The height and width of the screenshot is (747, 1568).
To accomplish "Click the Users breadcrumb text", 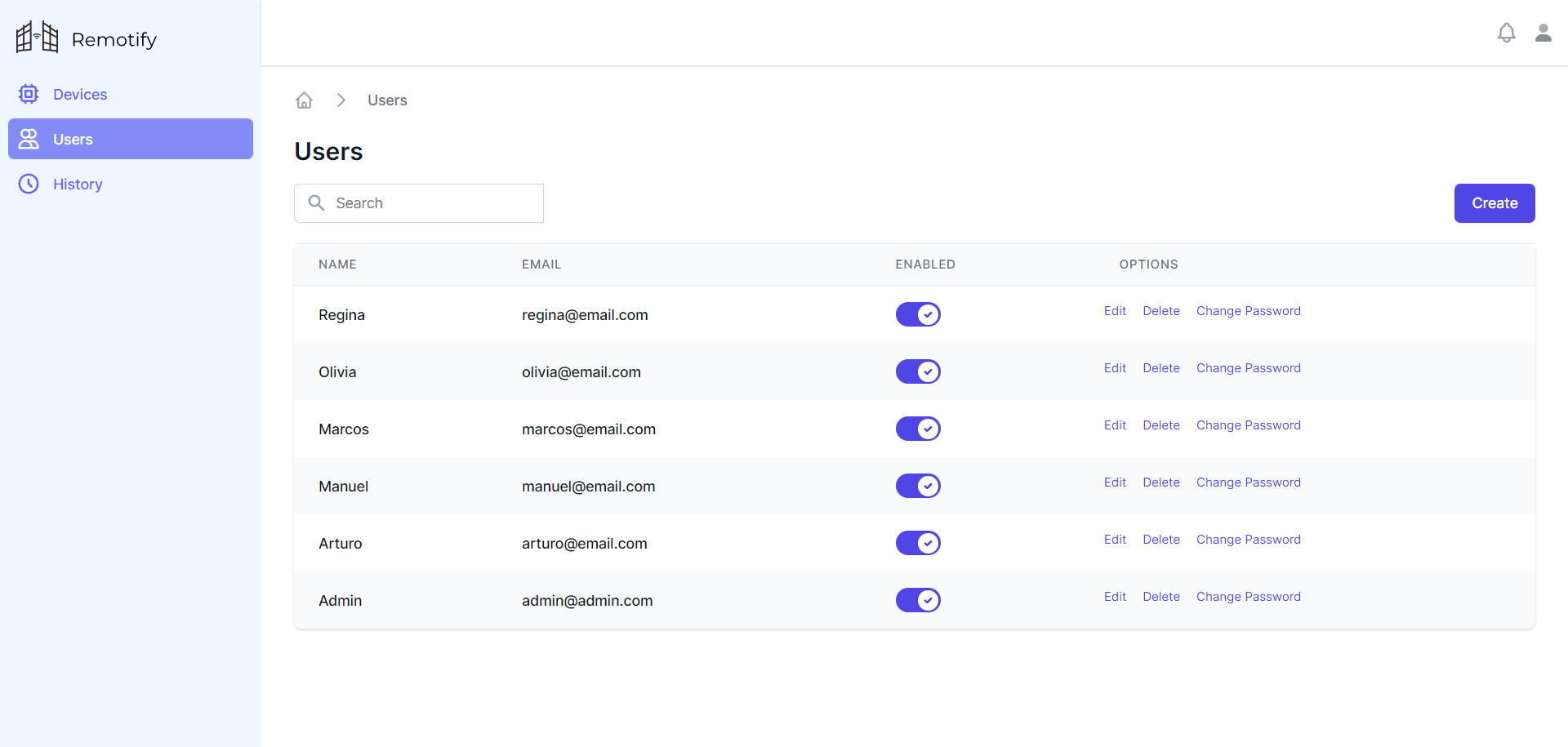I will pyautogui.click(x=387, y=100).
